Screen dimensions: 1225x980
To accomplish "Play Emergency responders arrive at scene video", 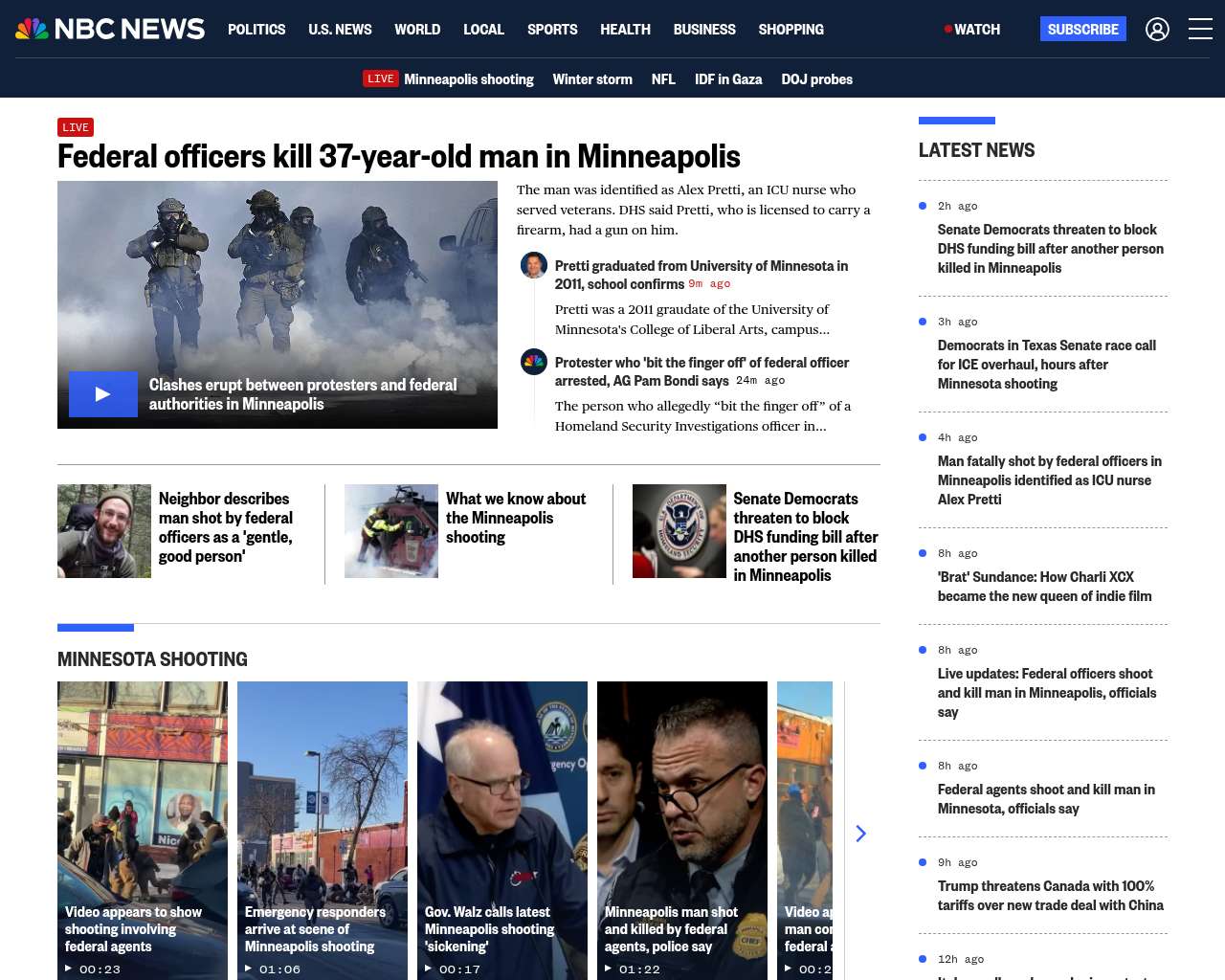I will pyautogui.click(x=323, y=831).
